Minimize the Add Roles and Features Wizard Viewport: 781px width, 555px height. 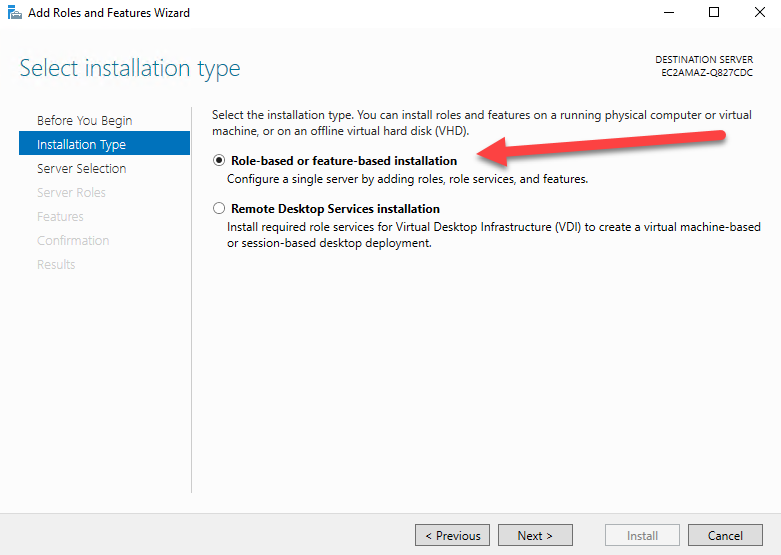pyautogui.click(x=668, y=13)
